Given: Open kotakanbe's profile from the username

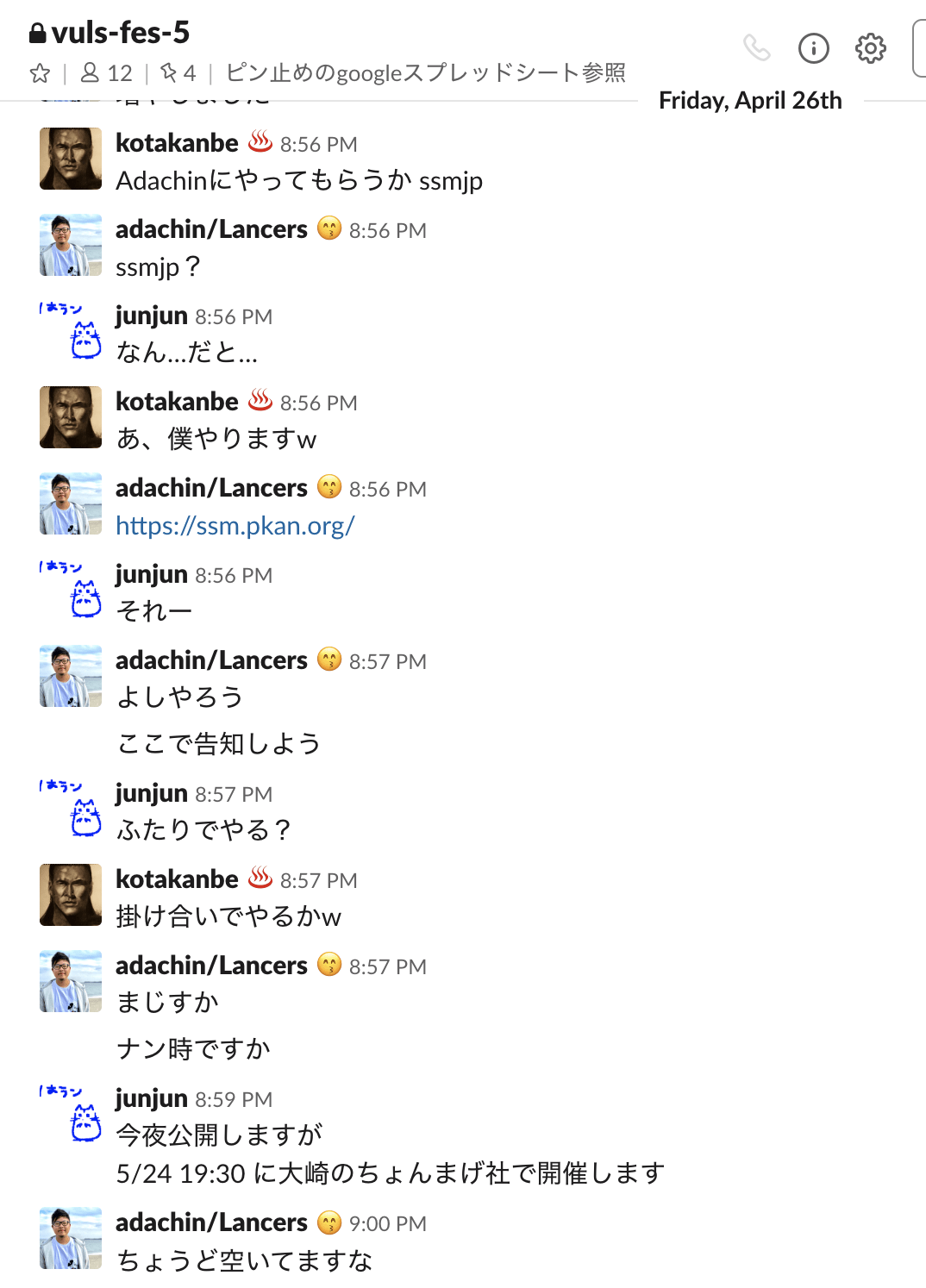Looking at the screenshot, I should 177,143.
